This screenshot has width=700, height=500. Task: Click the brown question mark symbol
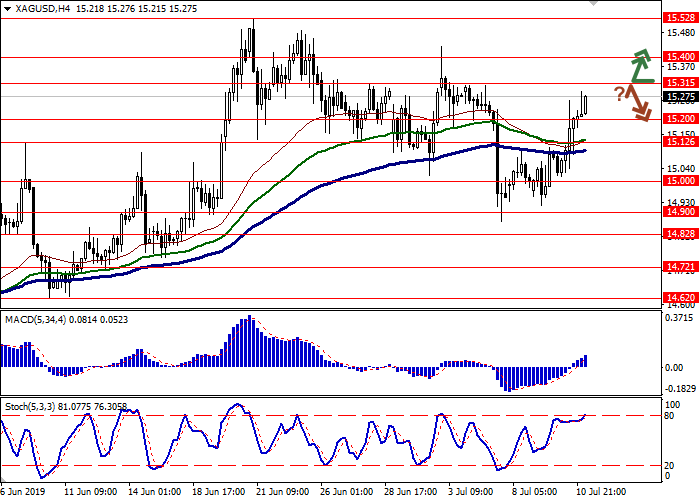coord(619,94)
